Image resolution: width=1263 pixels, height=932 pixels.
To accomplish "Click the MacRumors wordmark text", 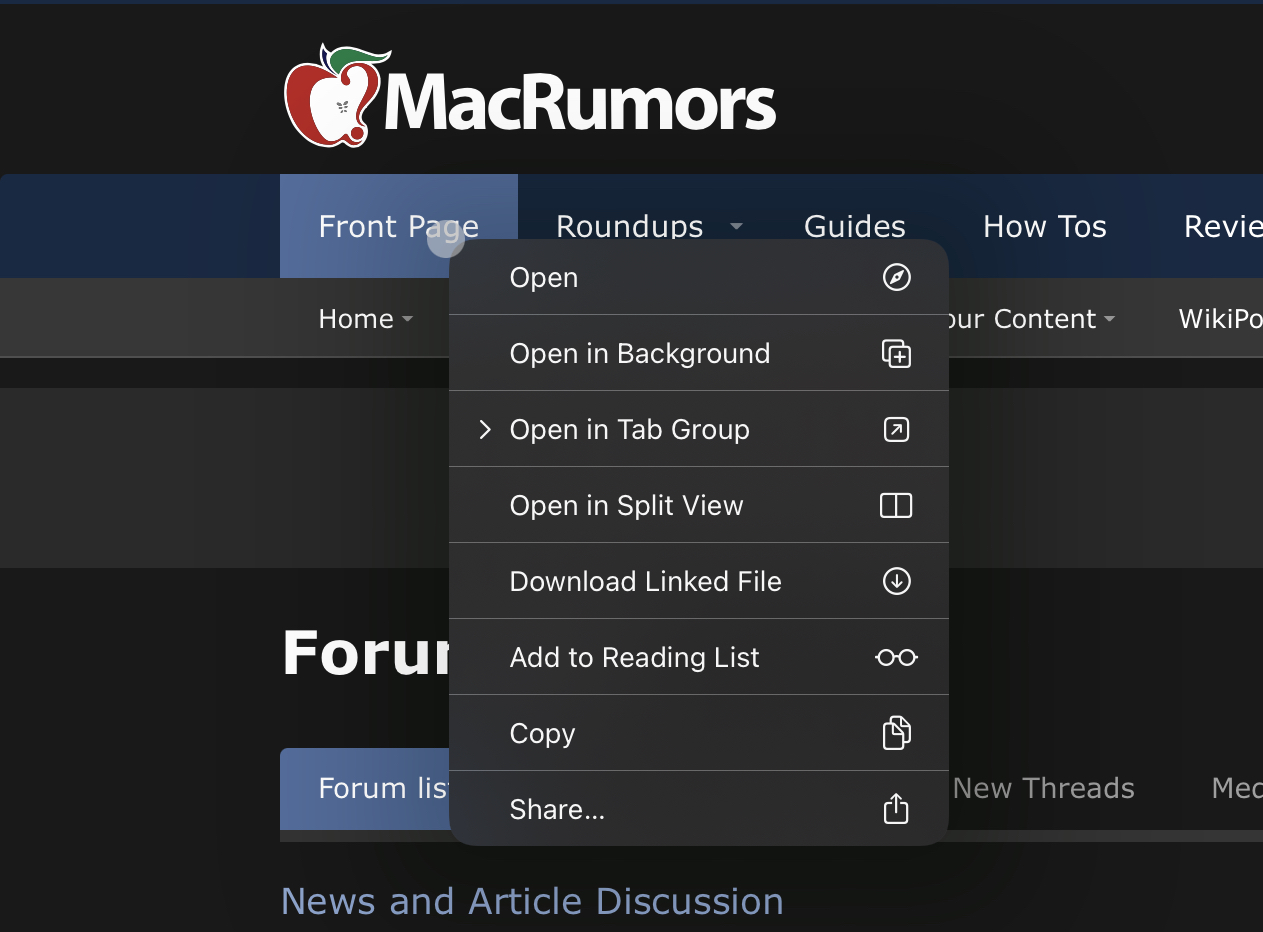I will click(581, 100).
